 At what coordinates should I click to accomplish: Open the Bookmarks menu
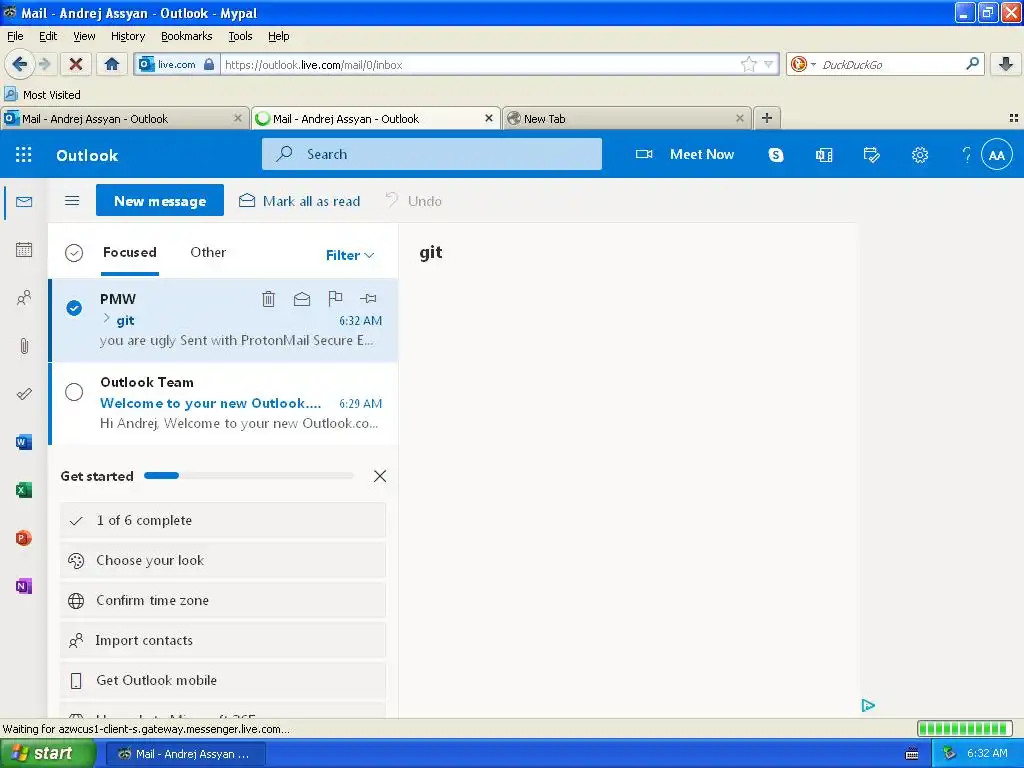pyautogui.click(x=186, y=36)
